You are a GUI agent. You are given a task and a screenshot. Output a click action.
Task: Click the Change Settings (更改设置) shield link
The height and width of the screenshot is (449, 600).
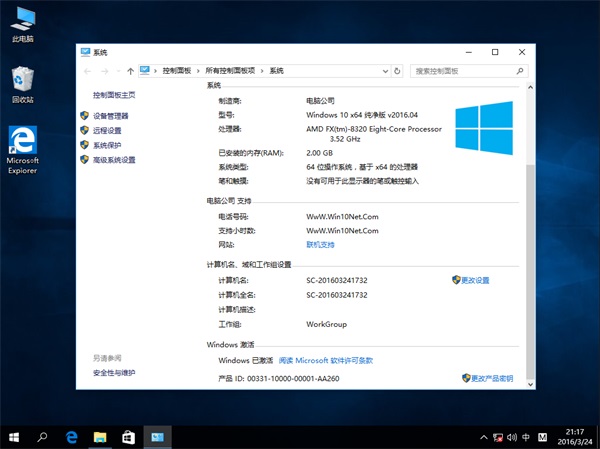click(x=474, y=280)
